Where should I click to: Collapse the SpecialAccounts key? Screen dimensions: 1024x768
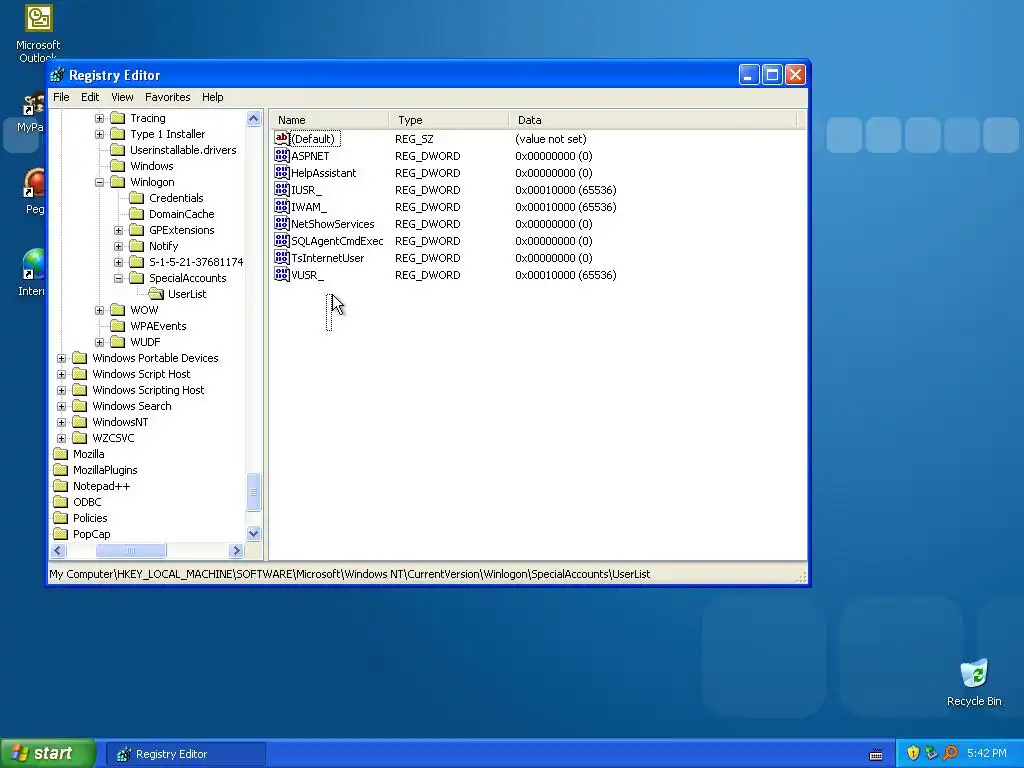(118, 278)
